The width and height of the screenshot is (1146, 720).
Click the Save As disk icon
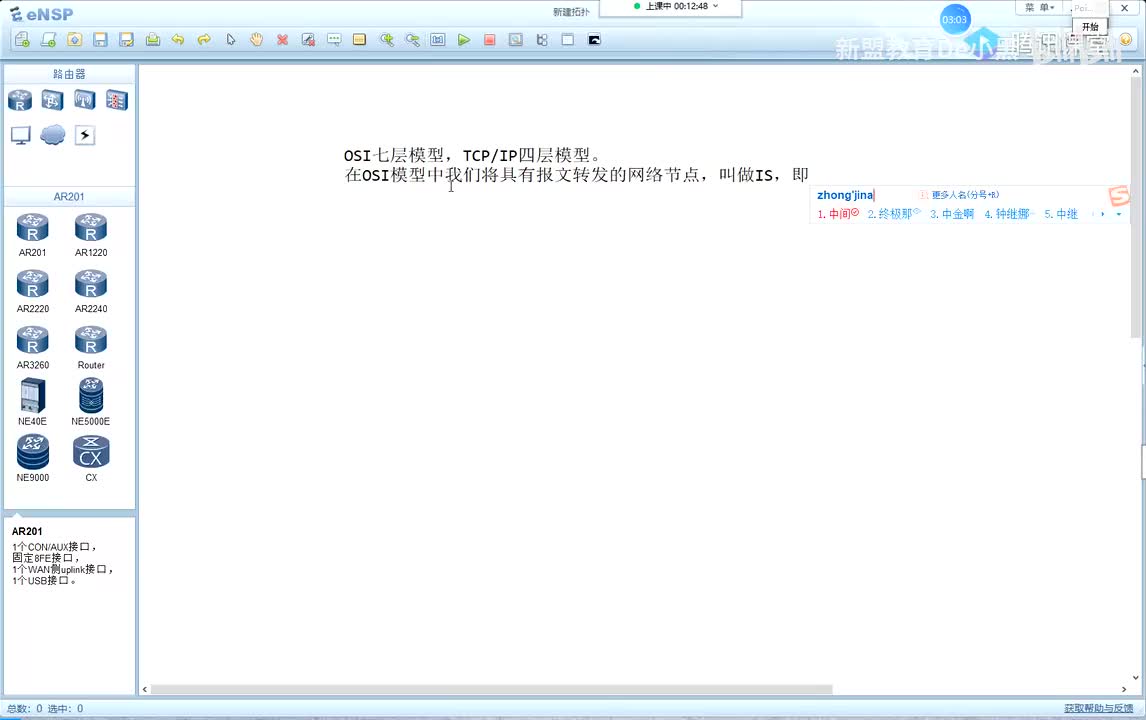tap(126, 39)
